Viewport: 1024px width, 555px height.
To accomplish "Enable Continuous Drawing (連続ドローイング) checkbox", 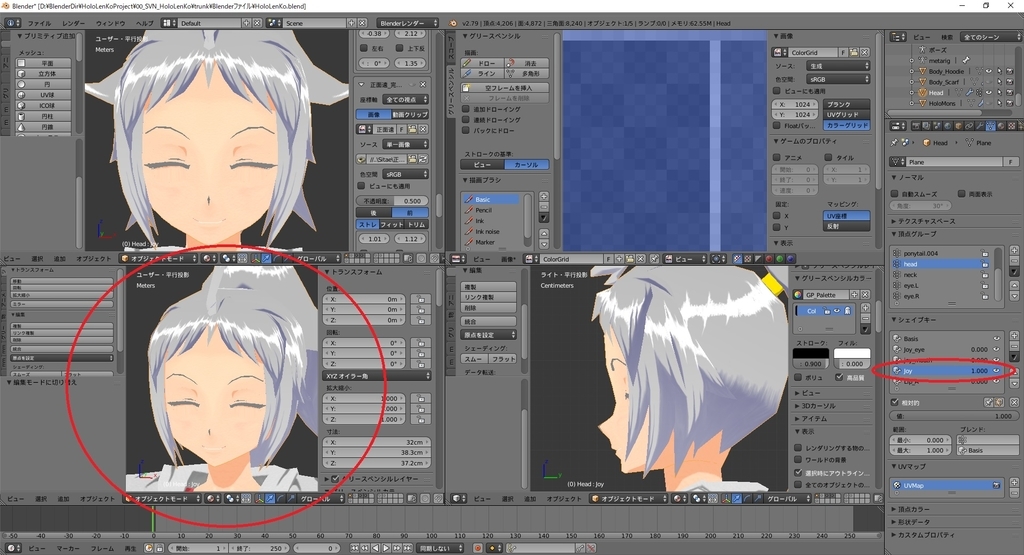I will tap(466, 119).
